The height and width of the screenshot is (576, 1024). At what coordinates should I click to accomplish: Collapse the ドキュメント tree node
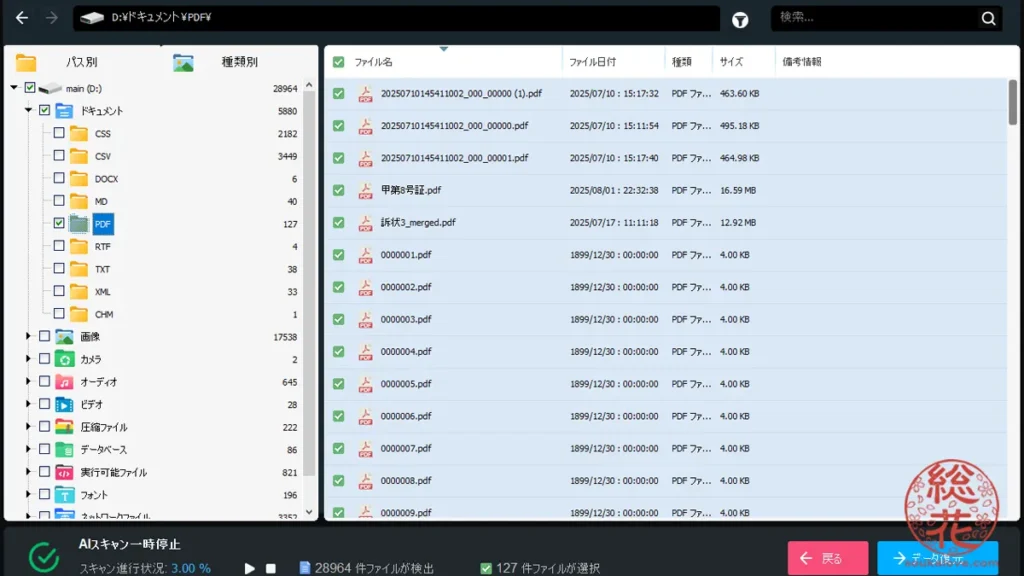coord(29,111)
